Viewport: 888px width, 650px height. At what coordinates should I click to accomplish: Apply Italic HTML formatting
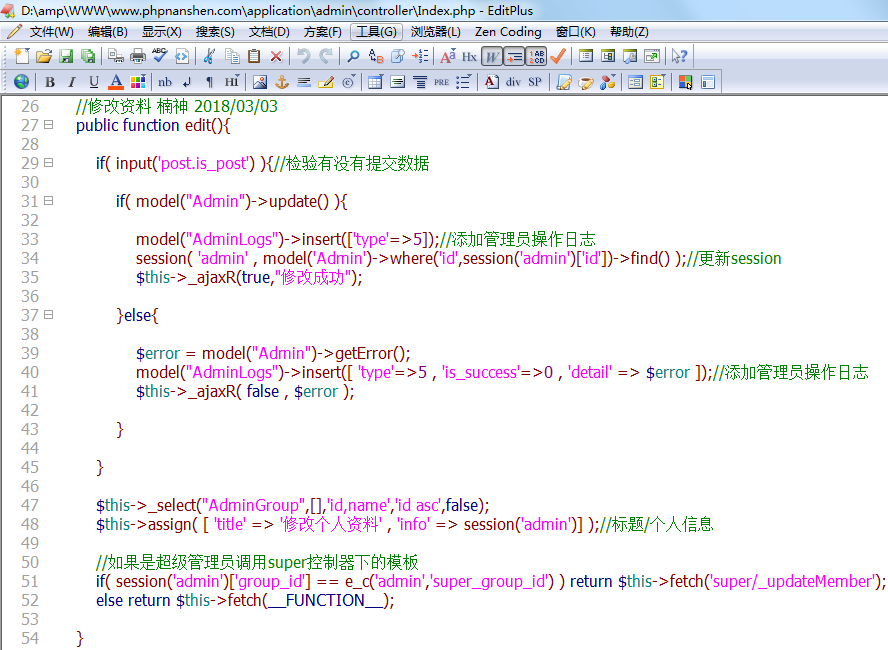tap(71, 82)
